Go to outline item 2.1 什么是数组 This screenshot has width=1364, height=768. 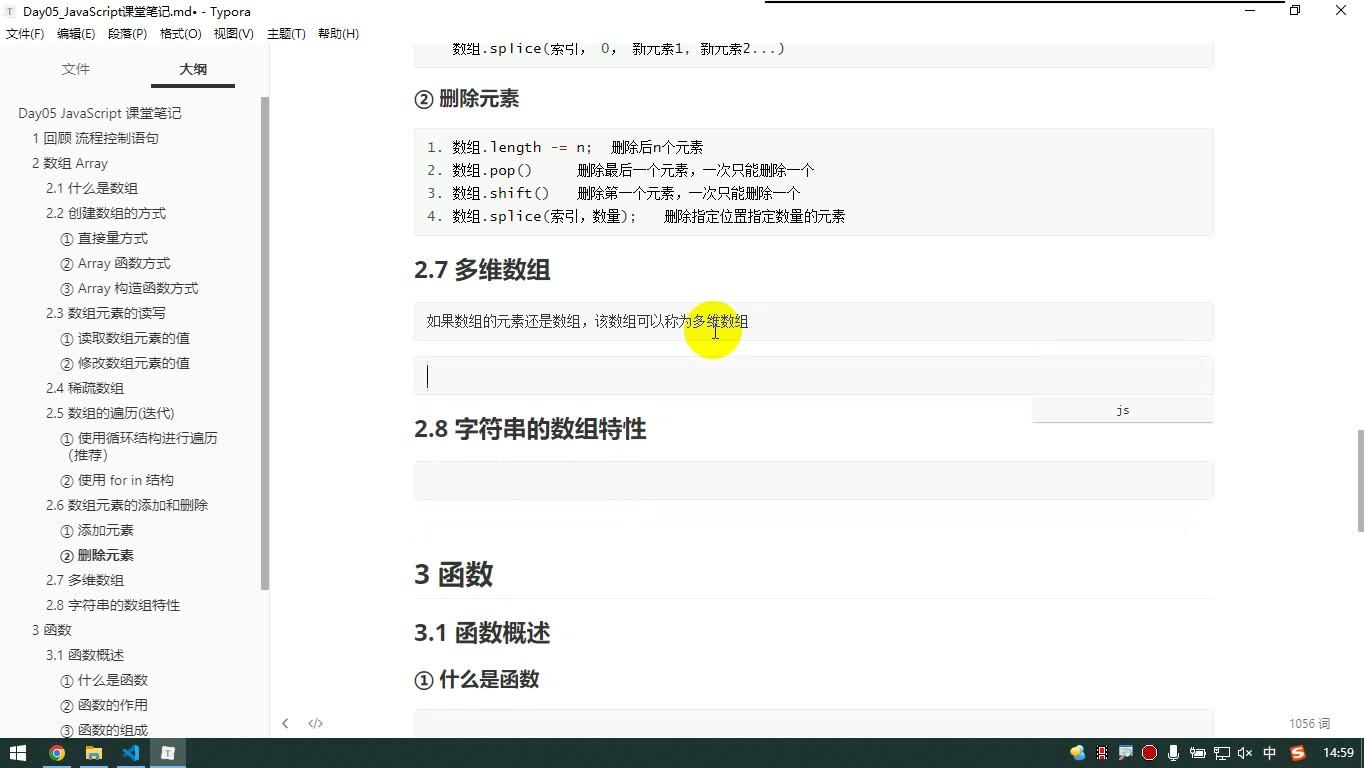pyautogui.click(x=92, y=188)
